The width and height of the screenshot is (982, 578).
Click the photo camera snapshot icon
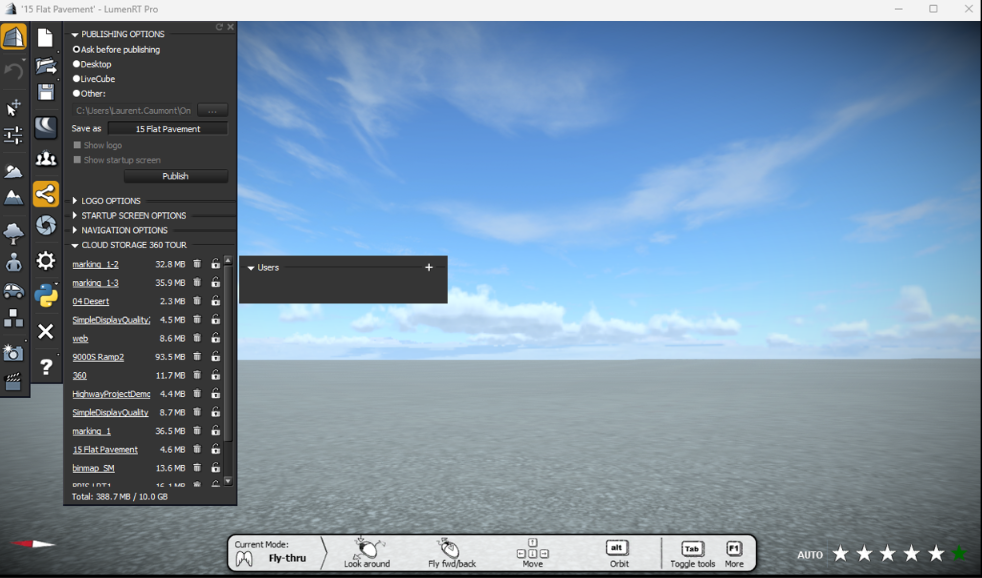13,353
